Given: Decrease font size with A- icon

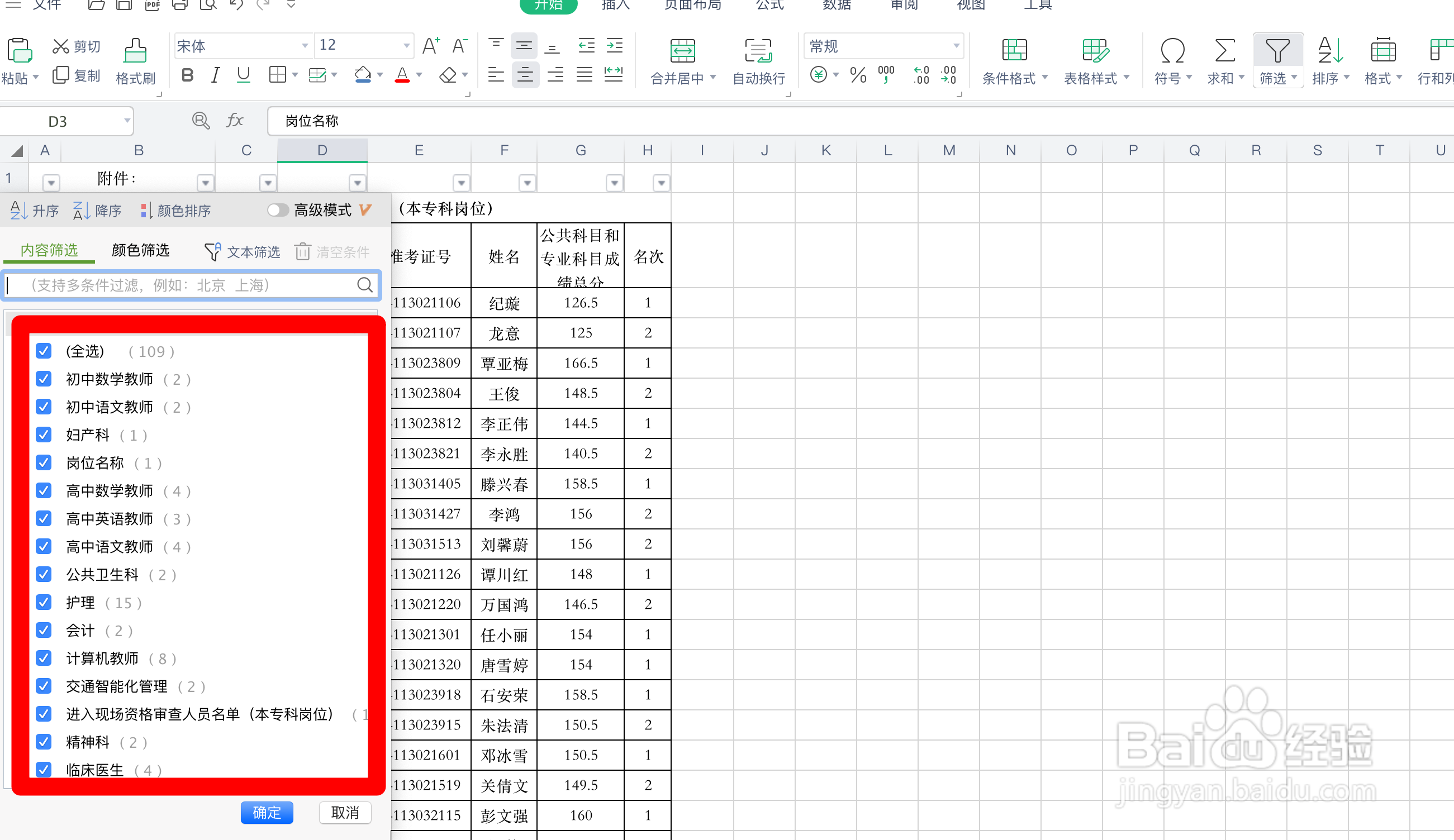Looking at the screenshot, I should [x=460, y=46].
